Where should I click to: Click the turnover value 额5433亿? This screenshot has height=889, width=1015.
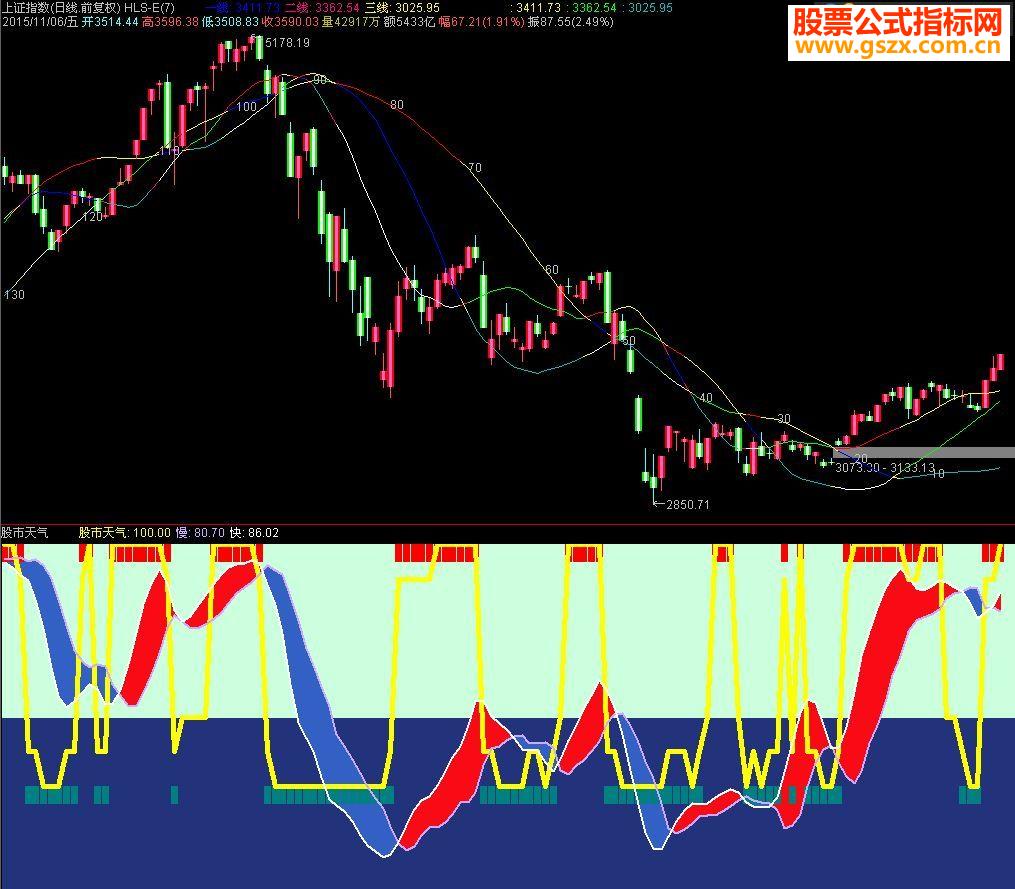pos(408,22)
